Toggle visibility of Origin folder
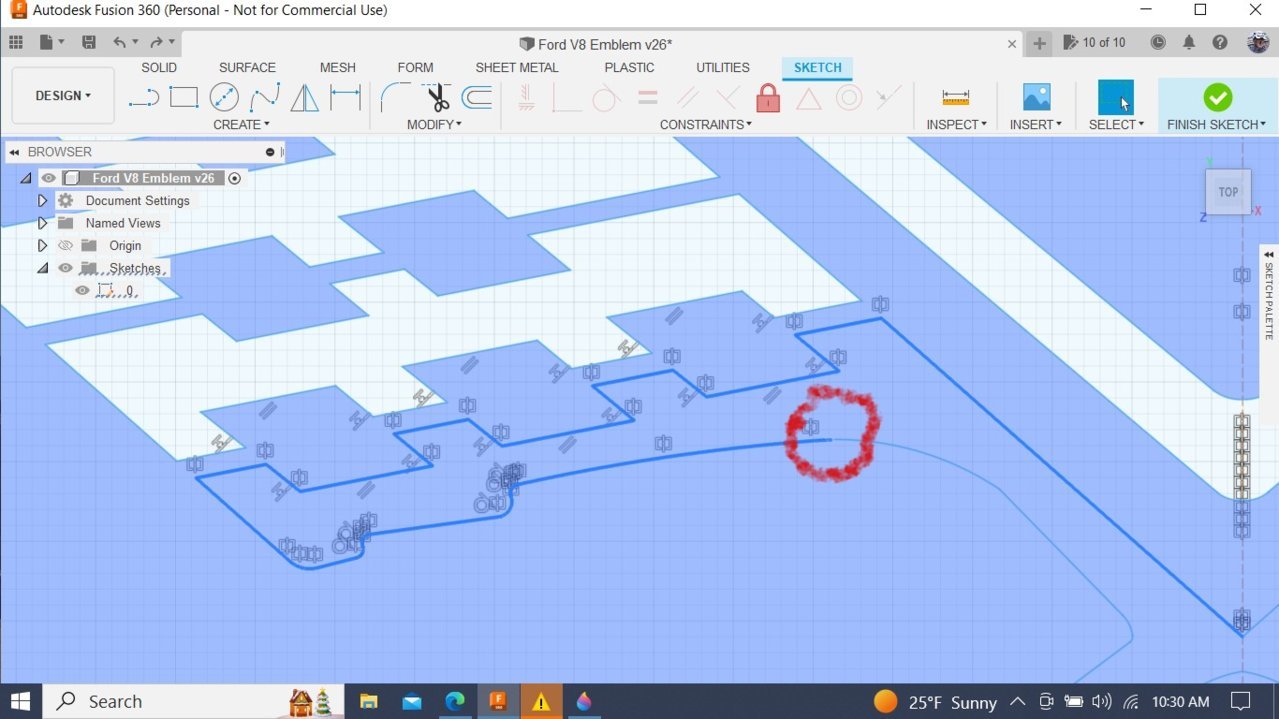This screenshot has width=1279, height=719. (x=66, y=246)
